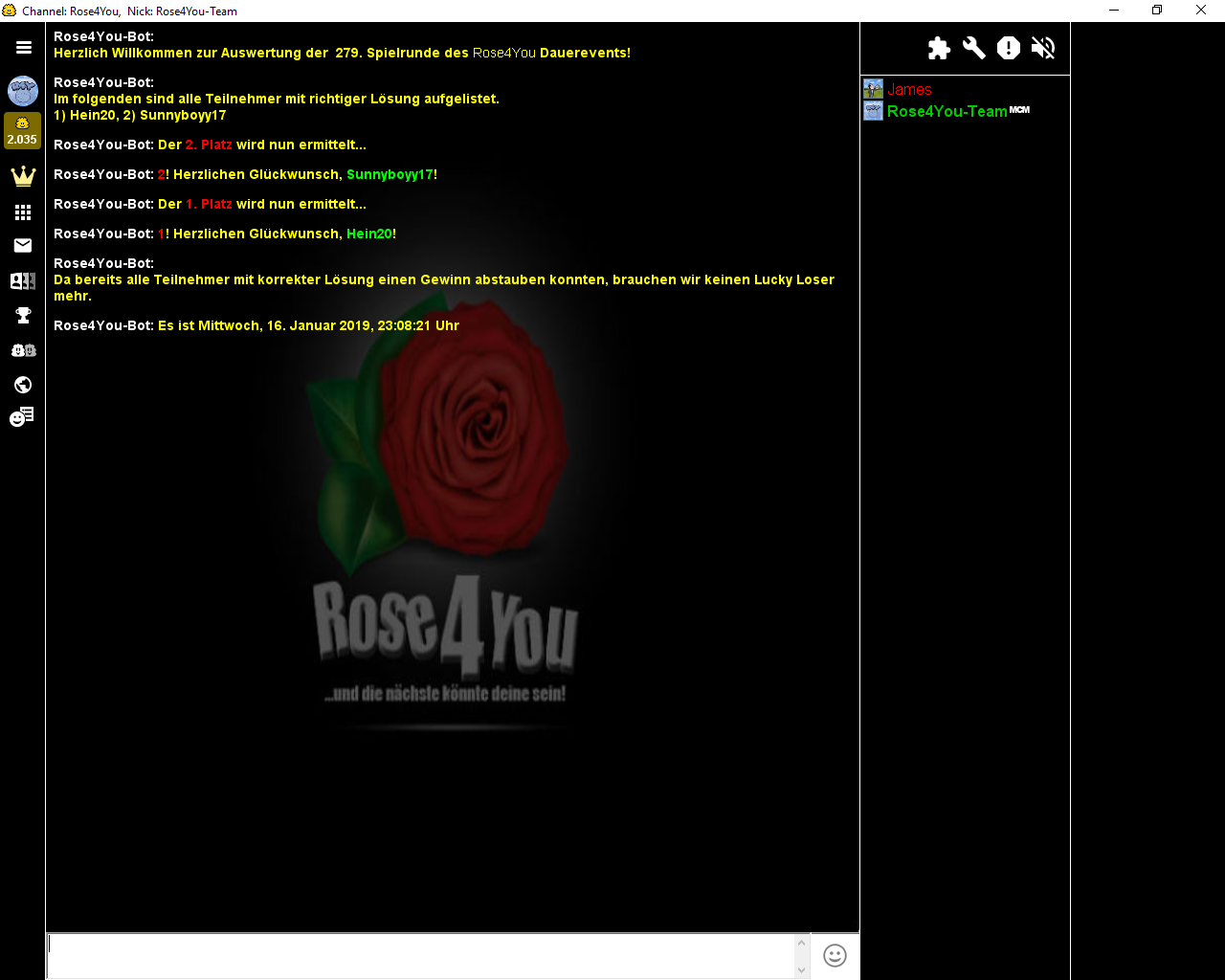The image size is (1225, 980).
Task: Click the input box scroll down arrow
Action: (802, 969)
